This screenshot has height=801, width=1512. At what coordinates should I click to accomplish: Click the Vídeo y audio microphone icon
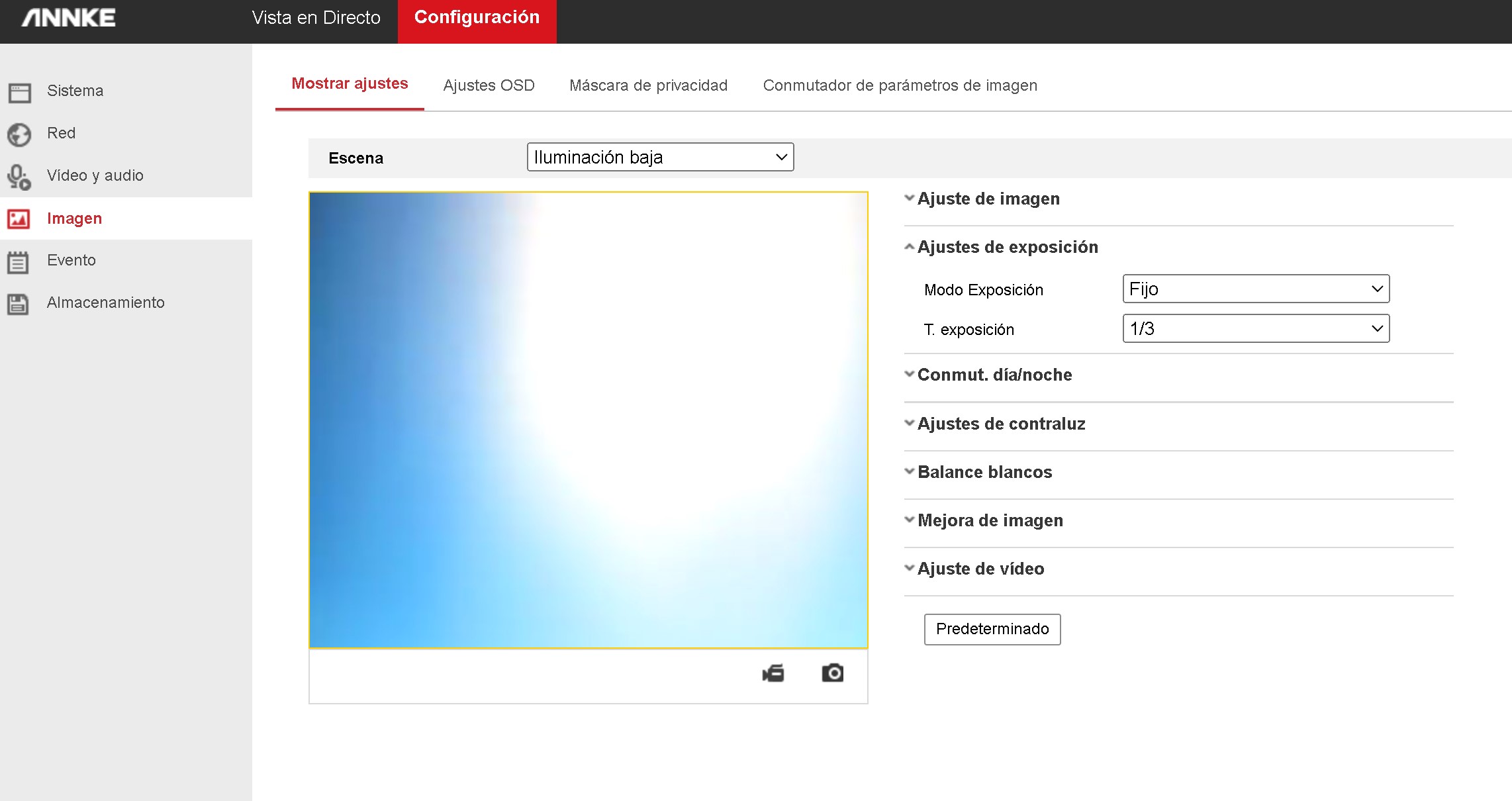pyautogui.click(x=19, y=177)
